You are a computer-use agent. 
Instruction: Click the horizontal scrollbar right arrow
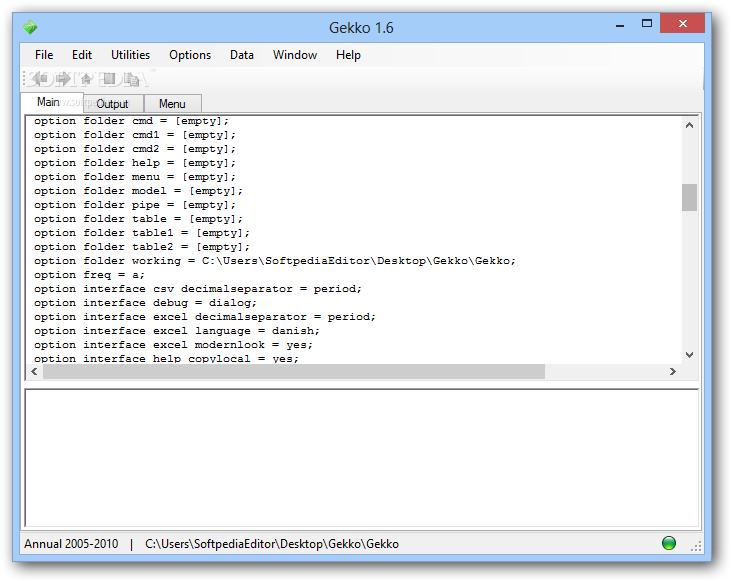coord(673,372)
